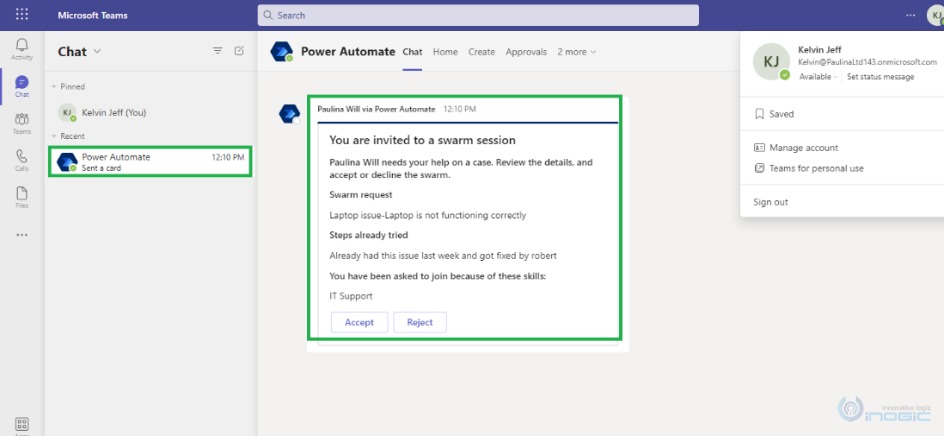
Task: Click in the Search box
Action: click(x=478, y=15)
